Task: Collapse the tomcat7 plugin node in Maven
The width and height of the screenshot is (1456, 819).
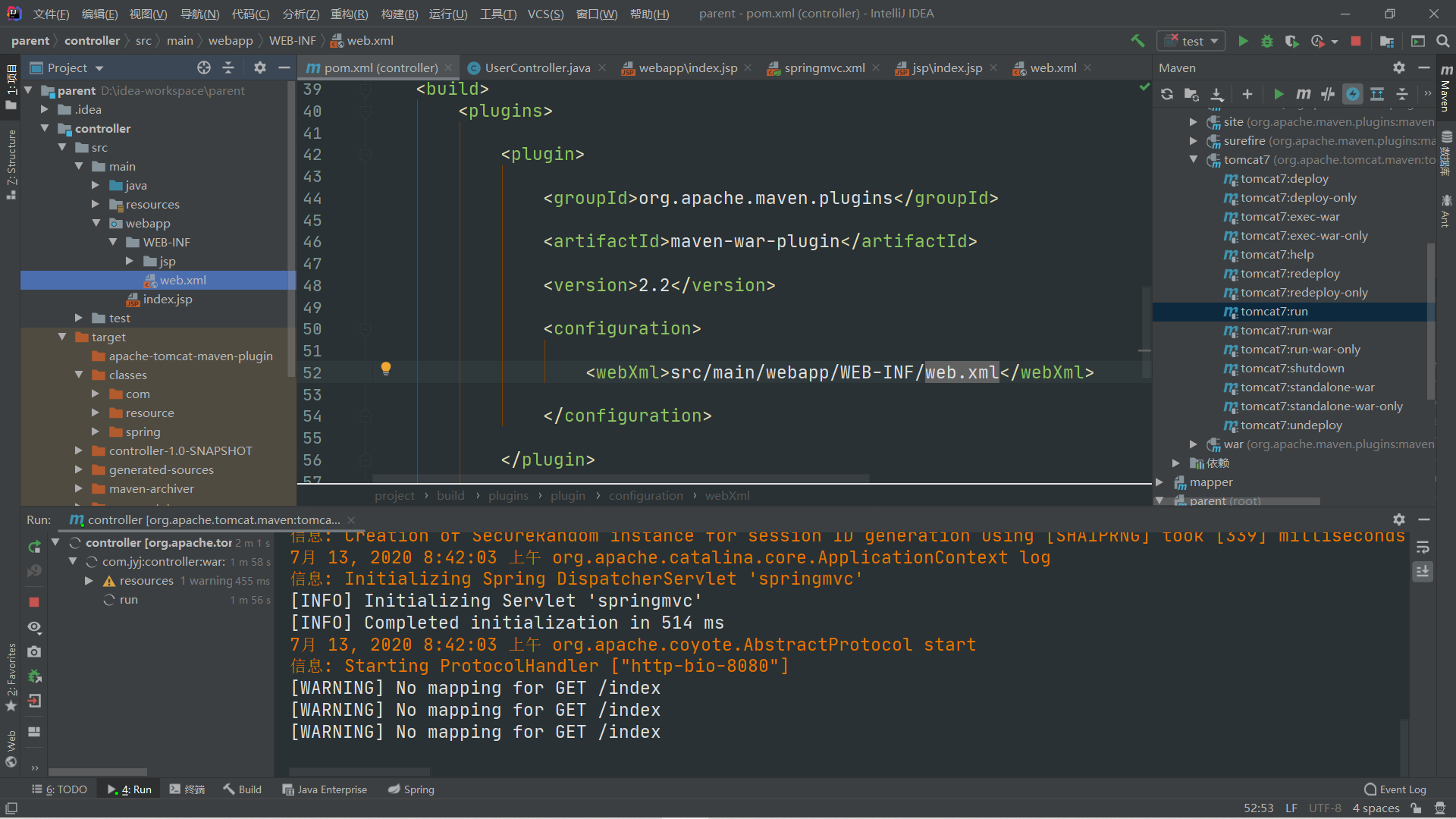Action: coord(1194,159)
